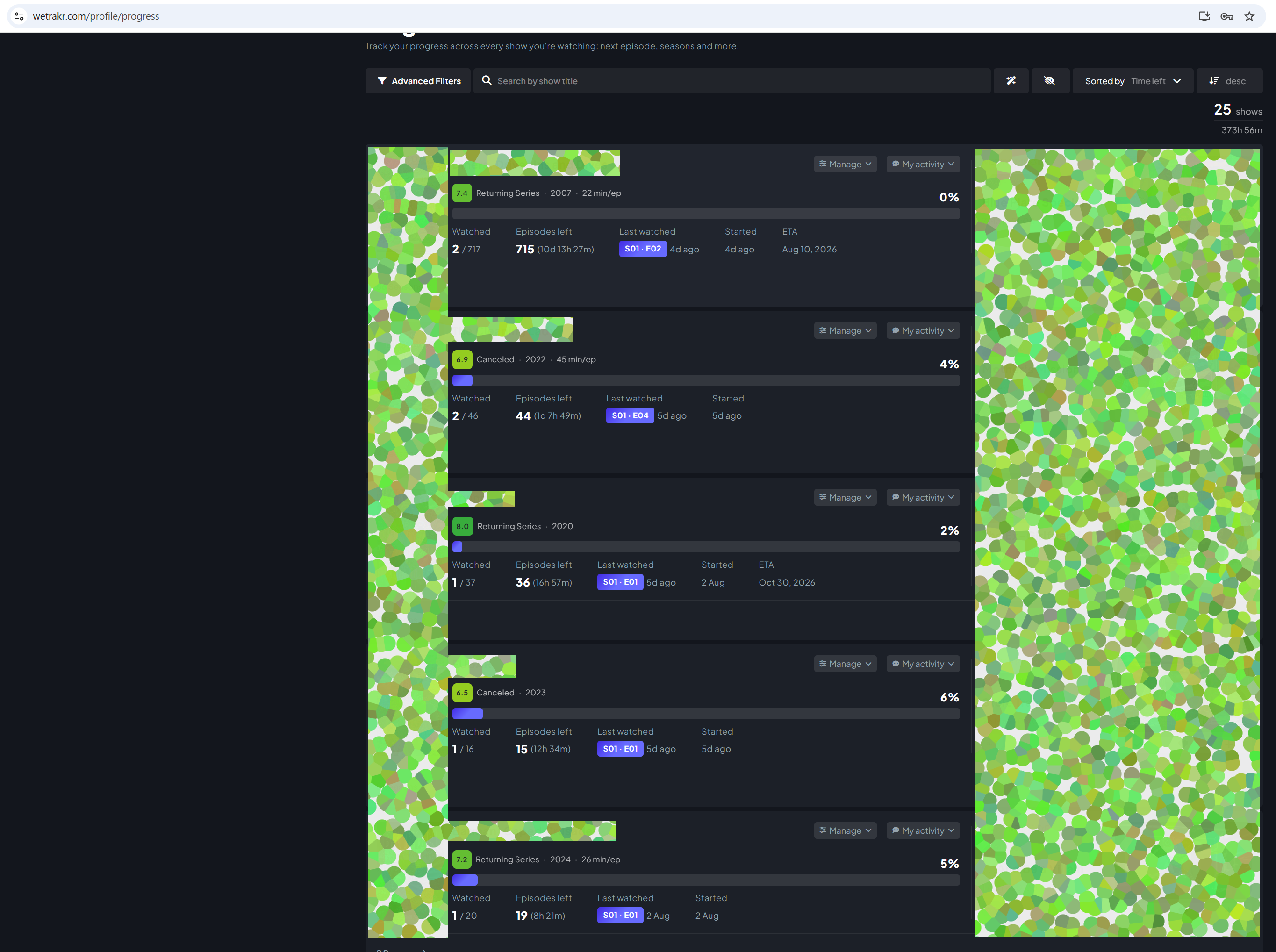The image size is (1276, 952).
Task: Open My activity for the 2007 show
Action: (x=923, y=164)
